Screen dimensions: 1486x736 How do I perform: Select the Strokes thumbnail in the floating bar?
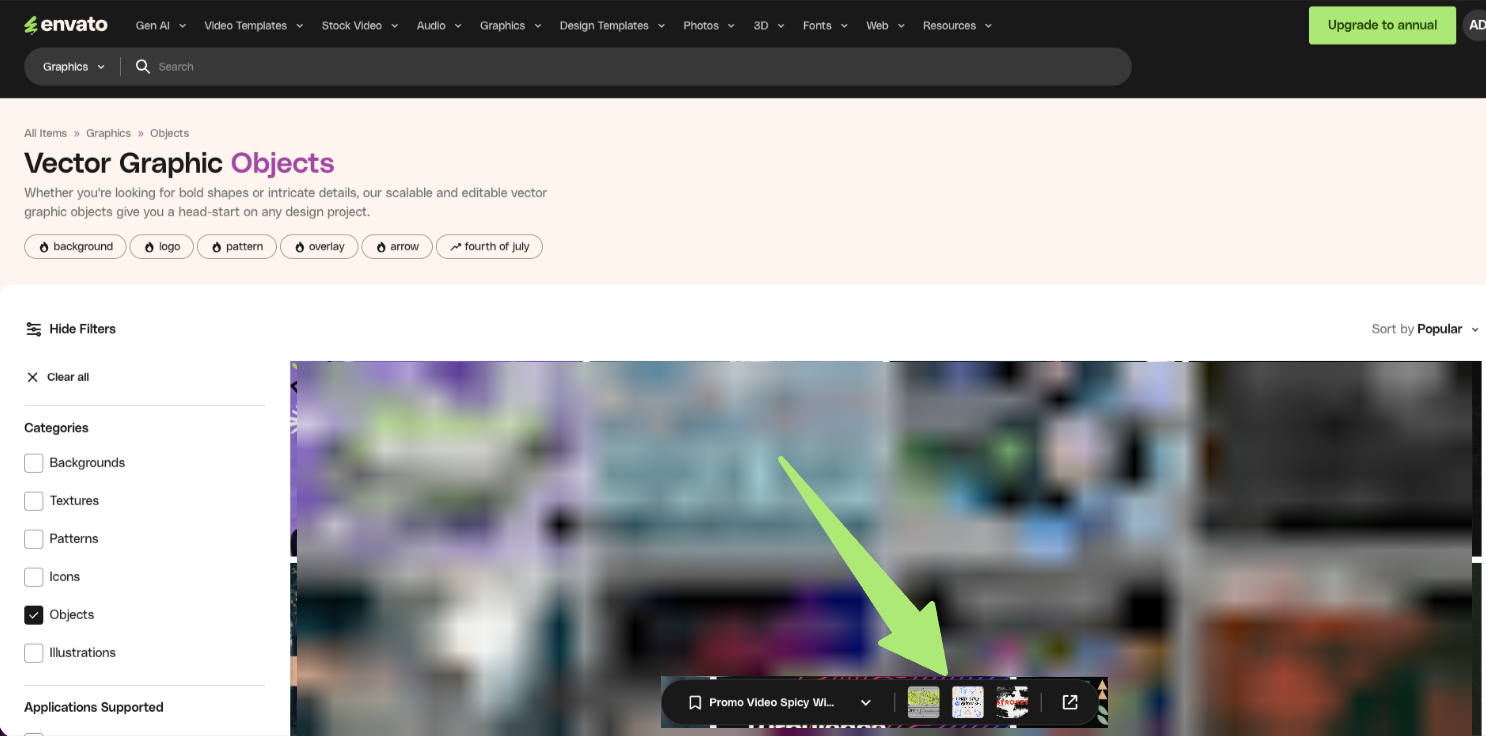[1012, 702]
